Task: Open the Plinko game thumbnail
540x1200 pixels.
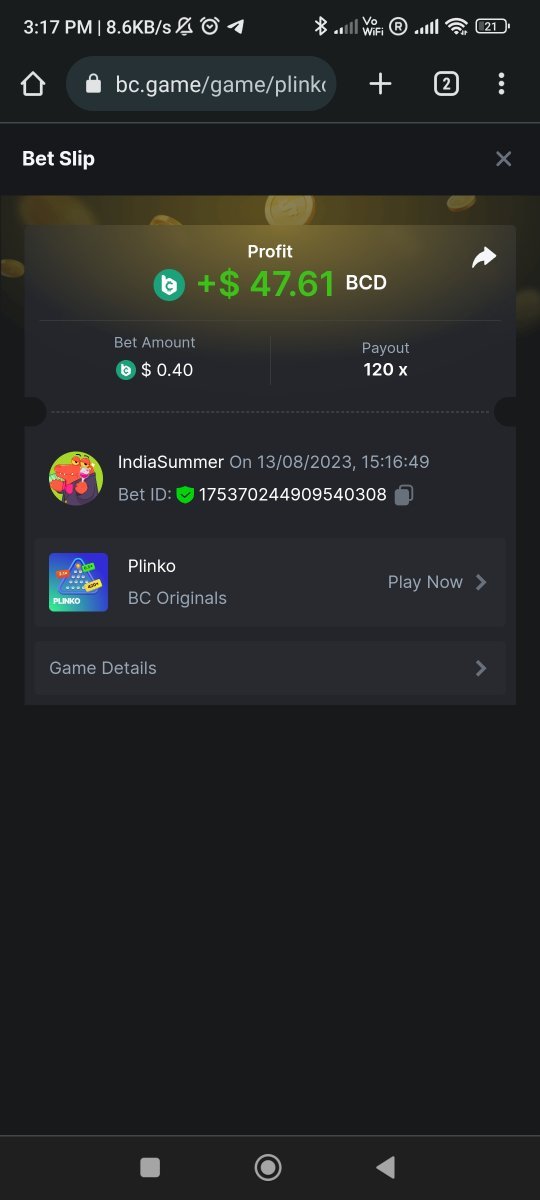Action: coord(78,582)
